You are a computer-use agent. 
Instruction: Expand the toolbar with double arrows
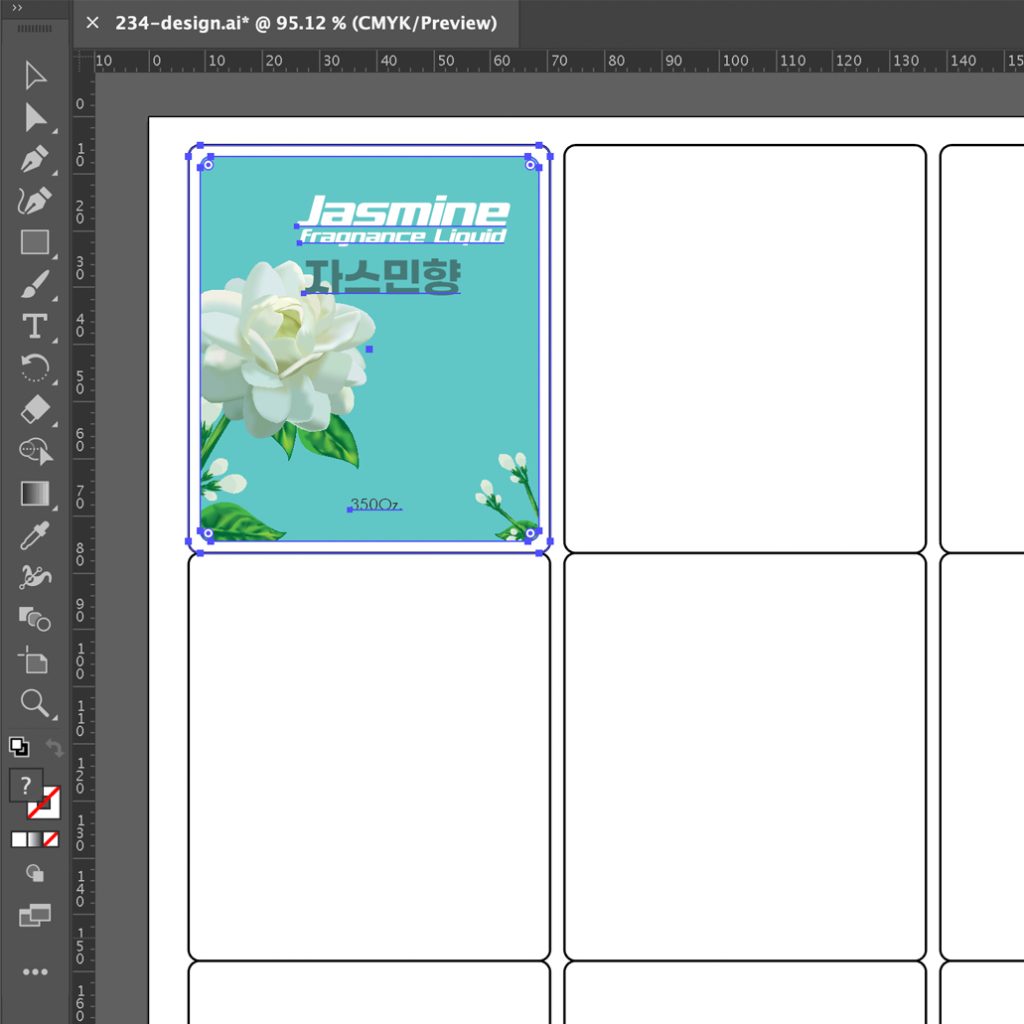pyautogui.click(x=18, y=8)
